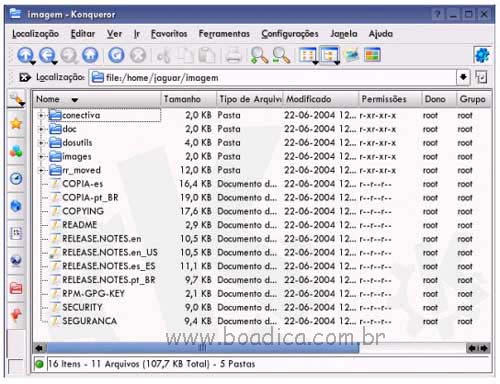Screen dimensions: 500x384
Task: Click the Back navigation arrow
Action: pyautogui.click(x=47, y=55)
